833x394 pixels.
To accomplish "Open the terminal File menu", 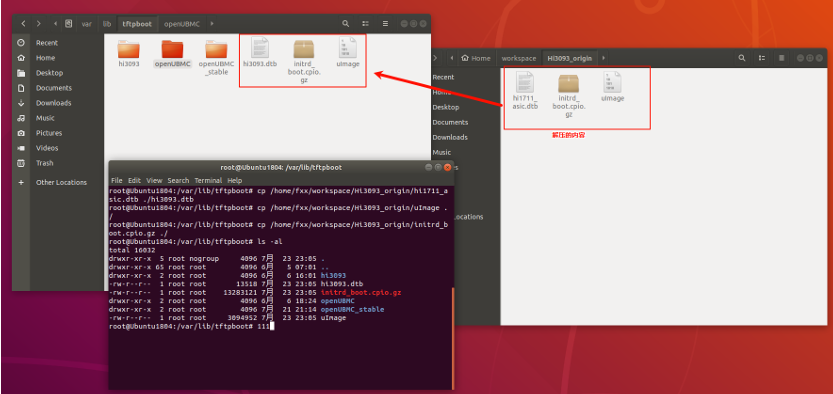I will click(116, 181).
